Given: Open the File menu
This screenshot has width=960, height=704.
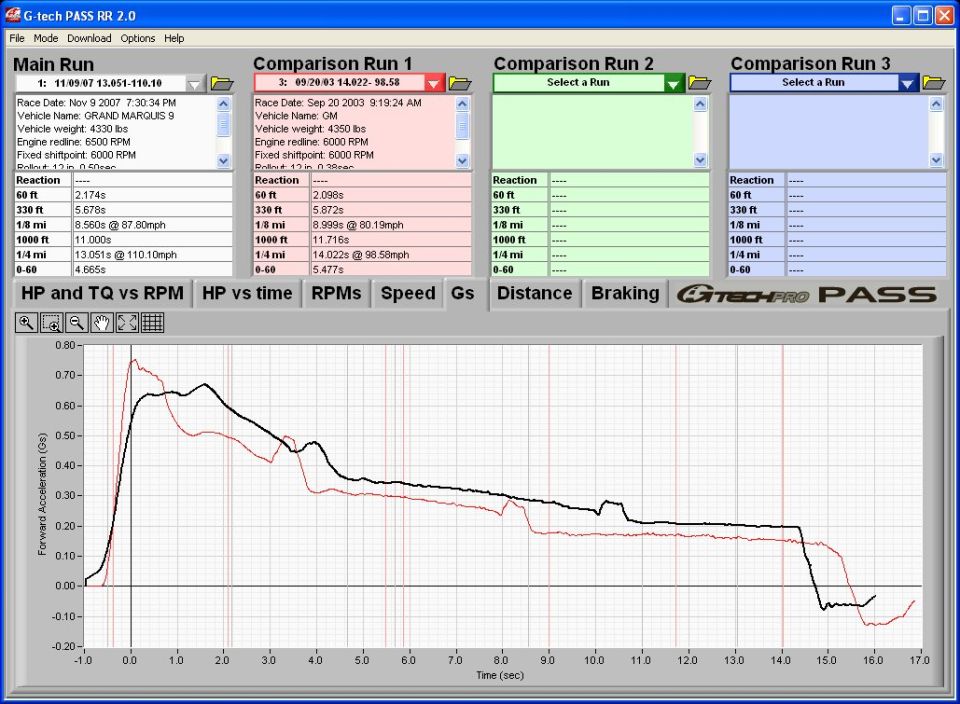Looking at the screenshot, I should pyautogui.click(x=17, y=38).
